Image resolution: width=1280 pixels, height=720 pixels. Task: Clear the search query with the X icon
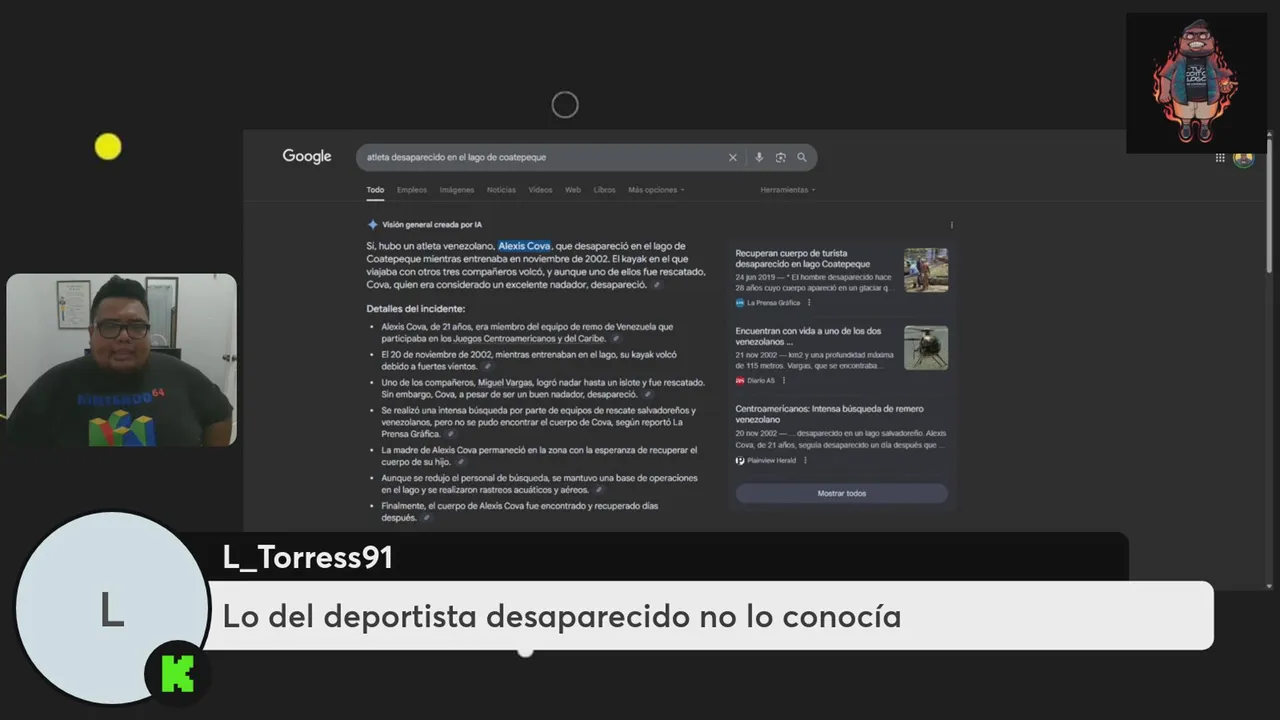[732, 157]
